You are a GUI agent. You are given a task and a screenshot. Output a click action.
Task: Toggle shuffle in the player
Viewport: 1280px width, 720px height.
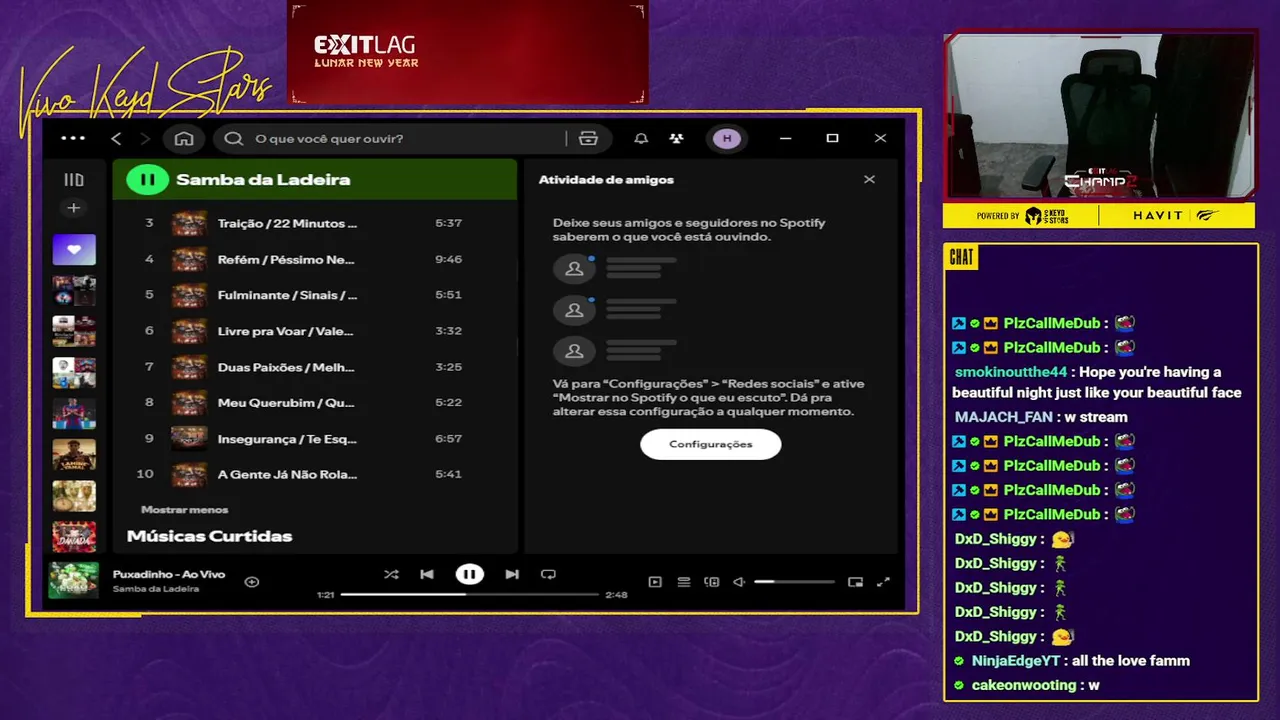coord(391,574)
